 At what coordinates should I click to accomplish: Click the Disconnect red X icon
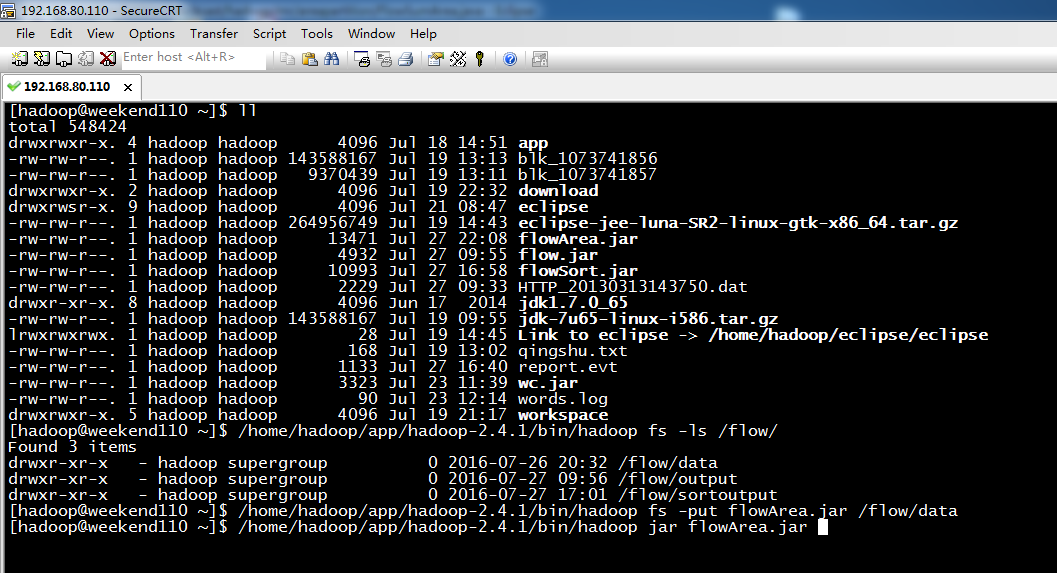click(108, 59)
